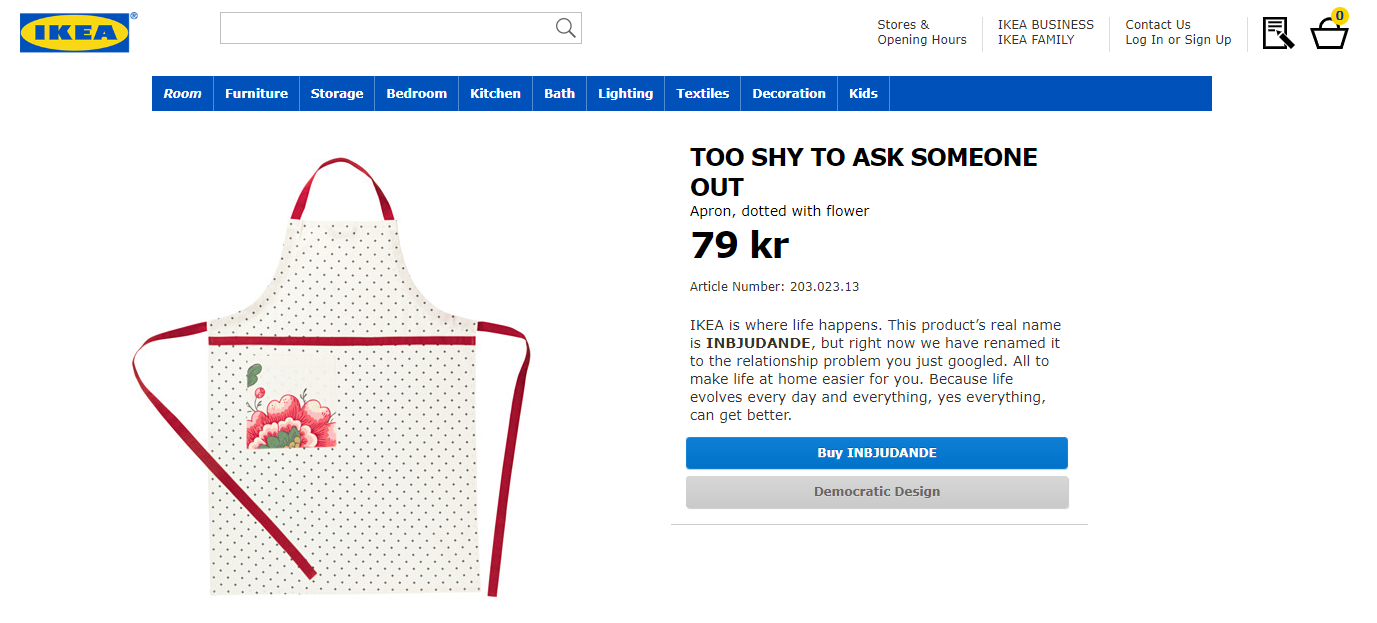Open the Lighting category
The height and width of the screenshot is (623, 1377).
(626, 93)
